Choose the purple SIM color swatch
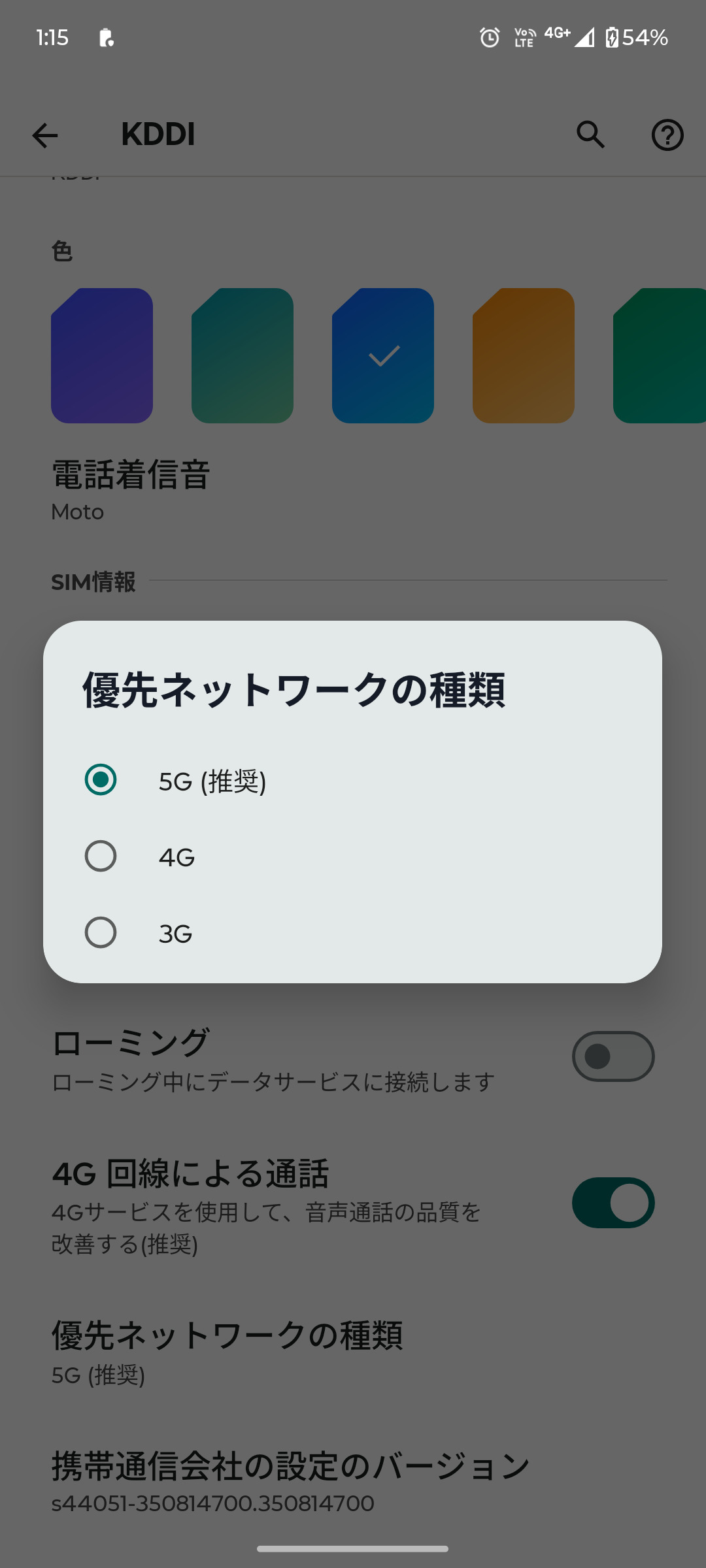The height and width of the screenshot is (1568, 706). pos(102,355)
